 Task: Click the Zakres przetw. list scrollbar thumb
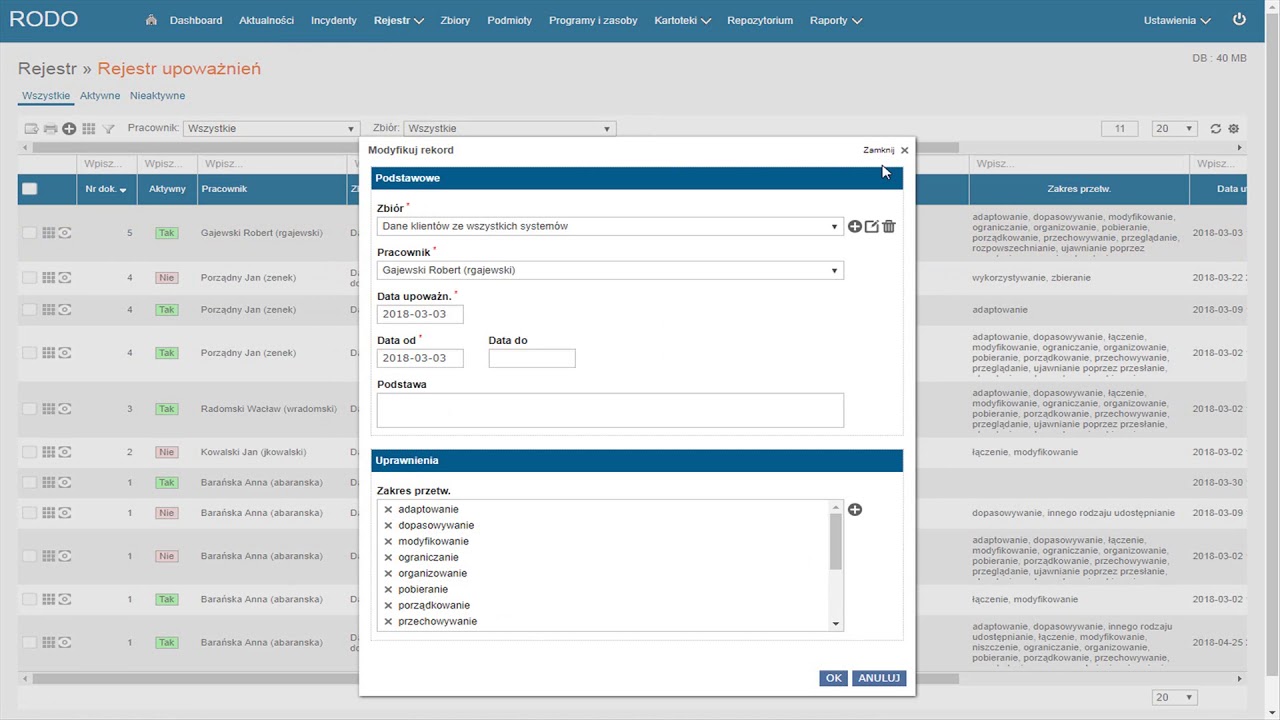tap(836, 542)
